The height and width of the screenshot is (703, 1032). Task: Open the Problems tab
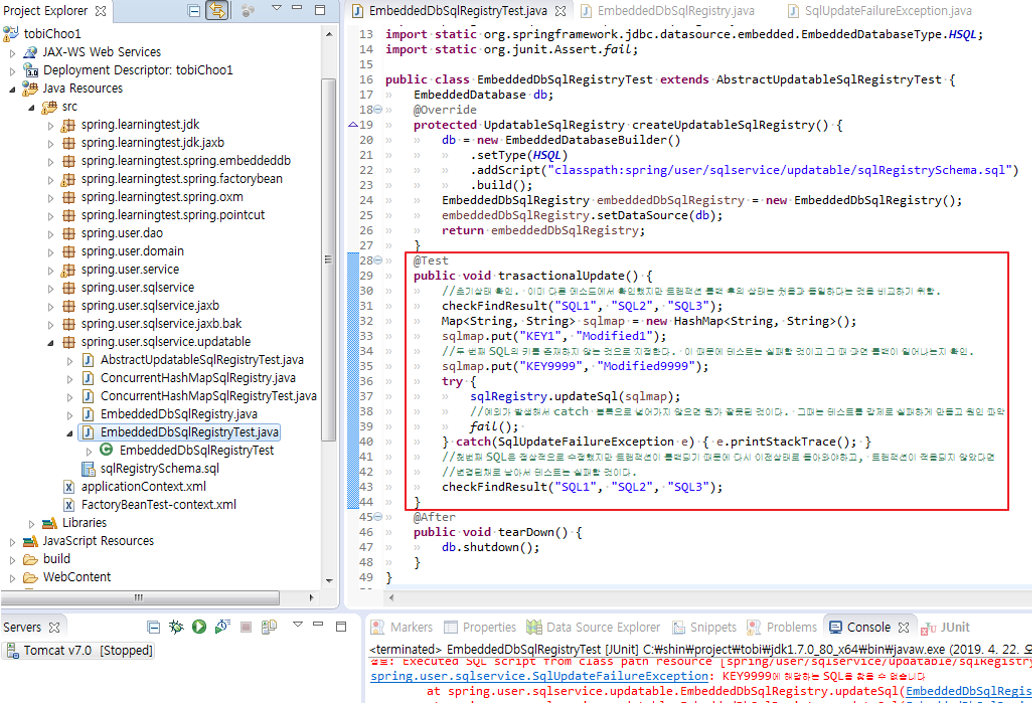(x=782, y=627)
